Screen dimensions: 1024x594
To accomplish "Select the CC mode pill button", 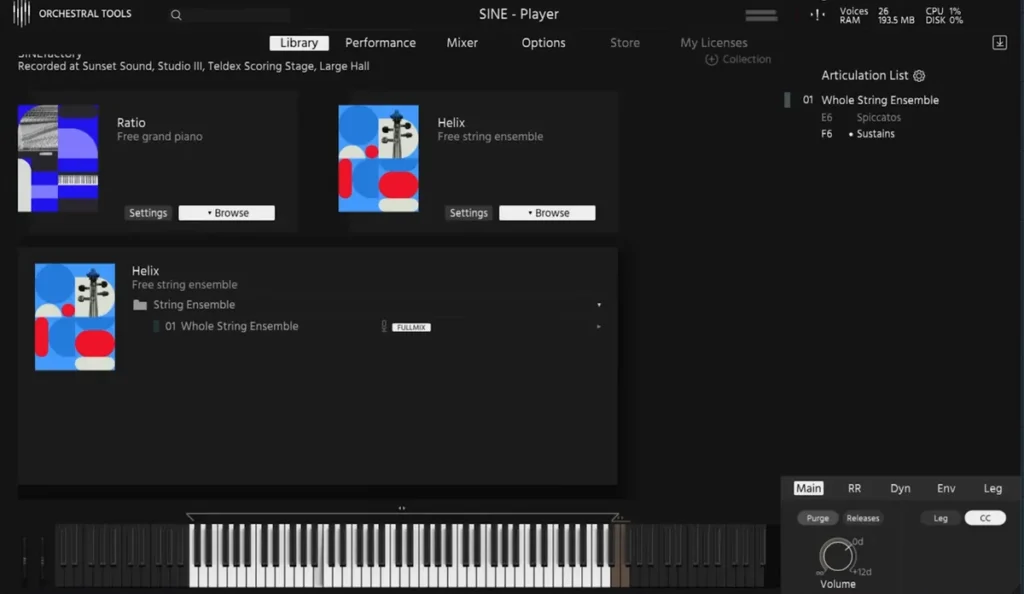I will pos(985,518).
